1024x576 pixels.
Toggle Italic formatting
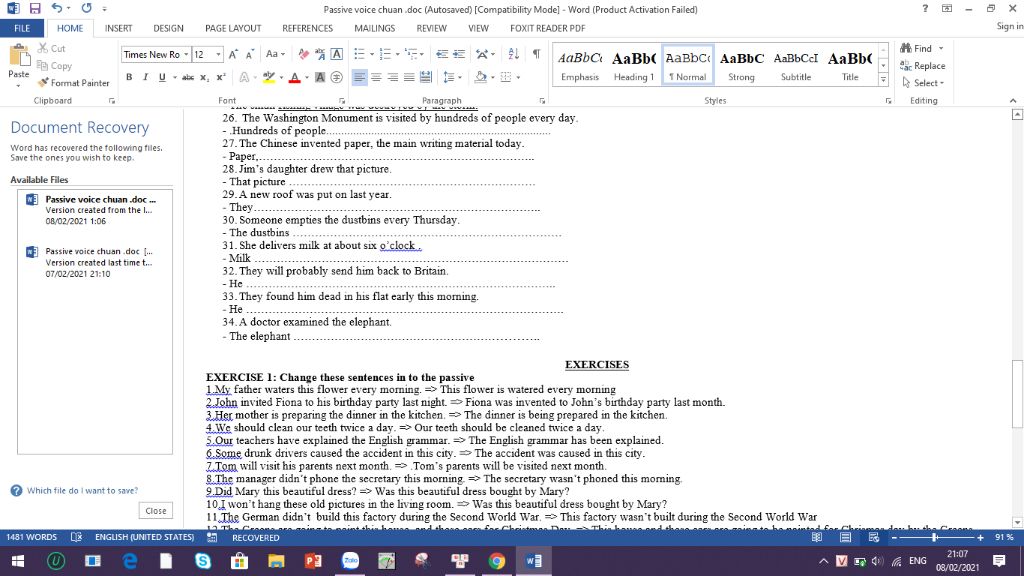(x=145, y=77)
